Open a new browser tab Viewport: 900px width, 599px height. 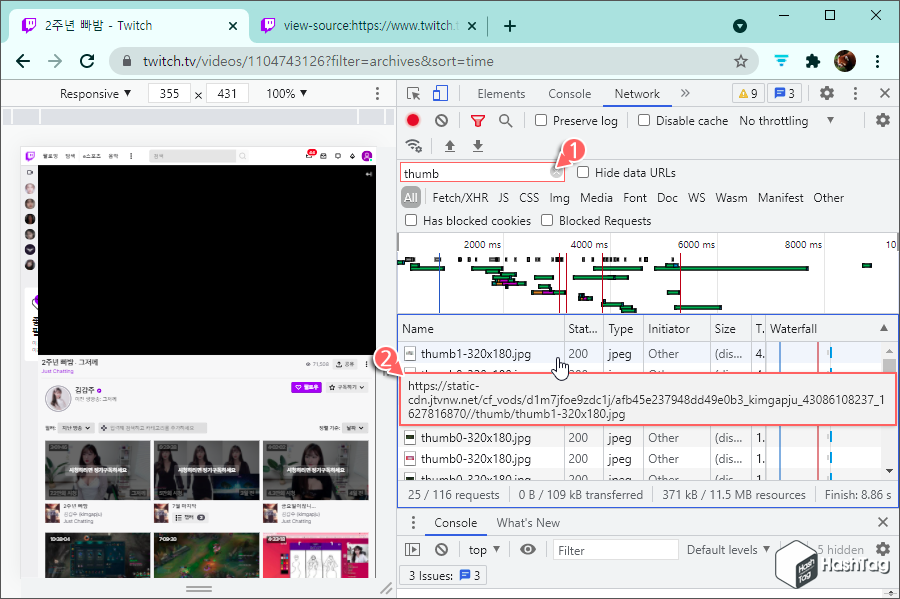click(x=510, y=26)
